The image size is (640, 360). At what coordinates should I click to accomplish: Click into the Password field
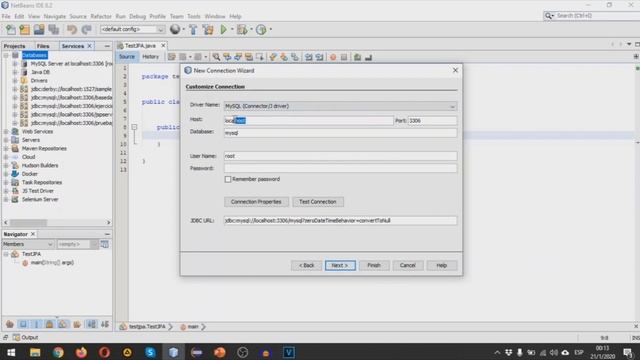pyautogui.click(x=340, y=168)
